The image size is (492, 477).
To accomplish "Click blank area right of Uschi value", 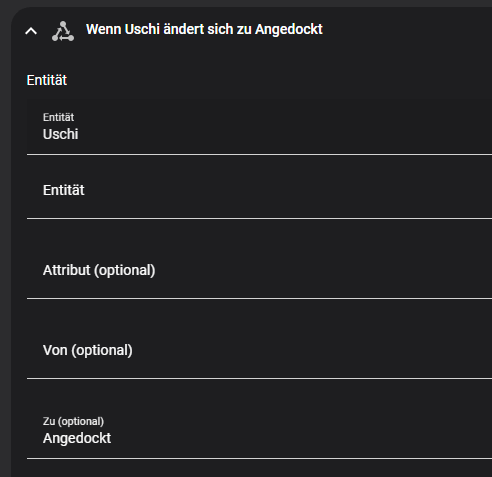I will (283, 134).
